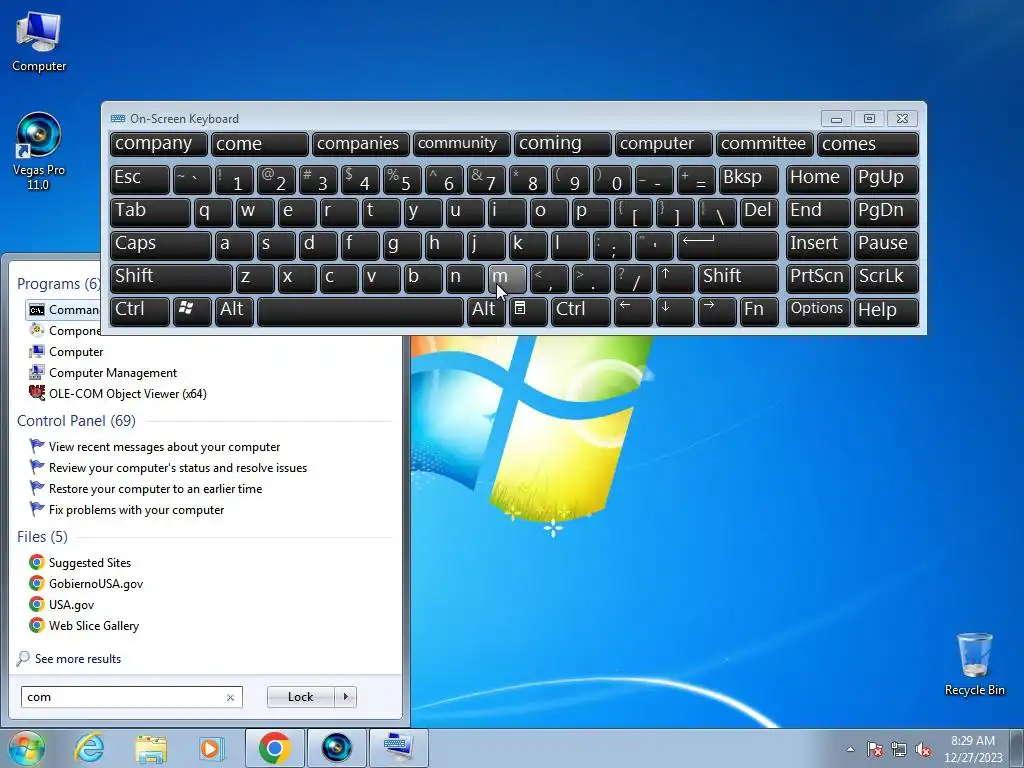
Task: Click the network tray icon
Action: pos(899,749)
